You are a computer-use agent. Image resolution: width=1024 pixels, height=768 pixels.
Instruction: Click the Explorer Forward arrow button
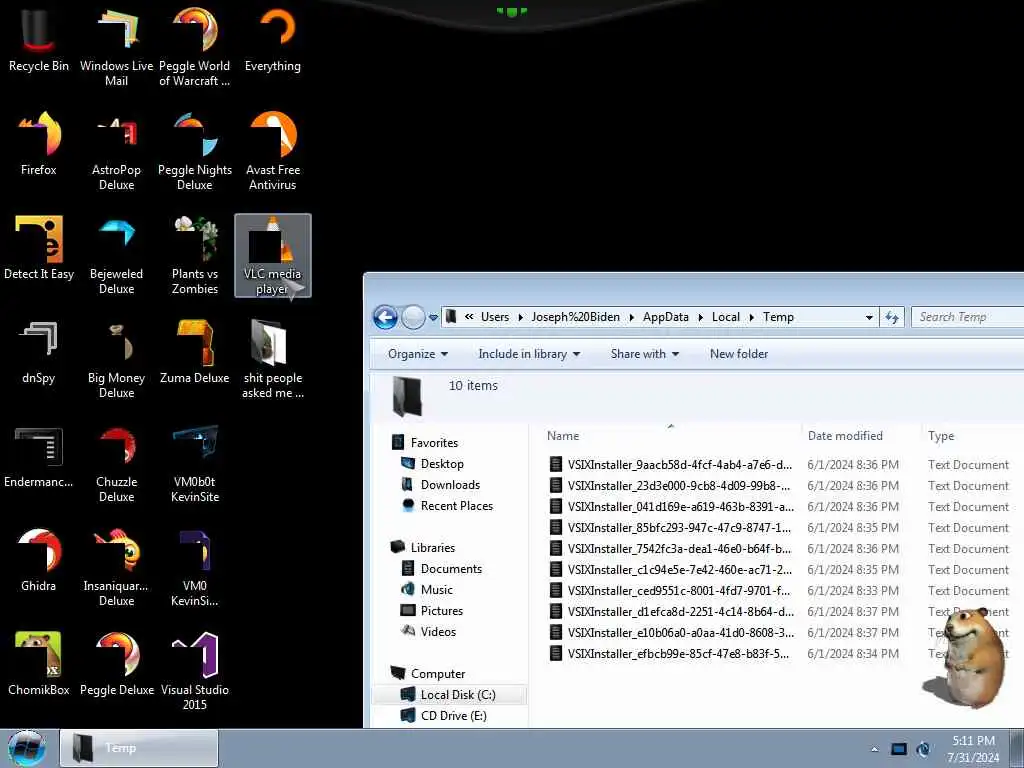[x=413, y=317]
